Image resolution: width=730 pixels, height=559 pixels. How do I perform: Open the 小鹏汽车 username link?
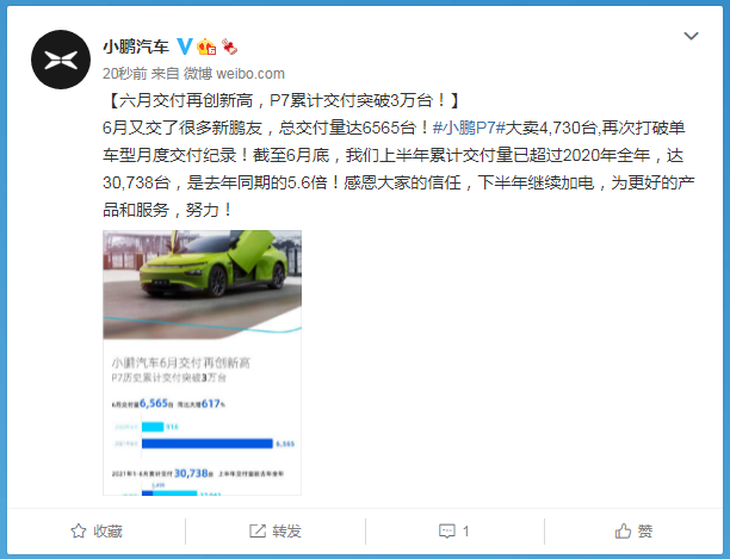pyautogui.click(x=135, y=47)
